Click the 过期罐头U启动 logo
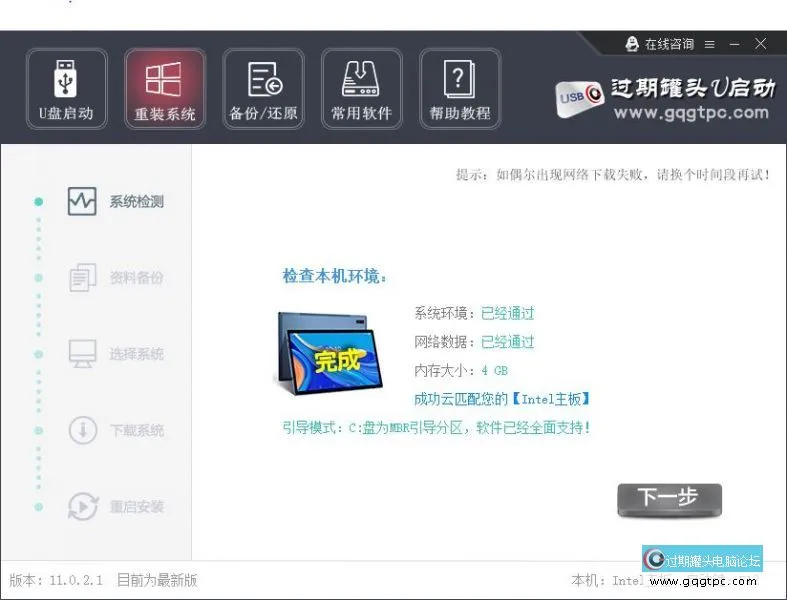The image size is (787, 600). point(666,90)
